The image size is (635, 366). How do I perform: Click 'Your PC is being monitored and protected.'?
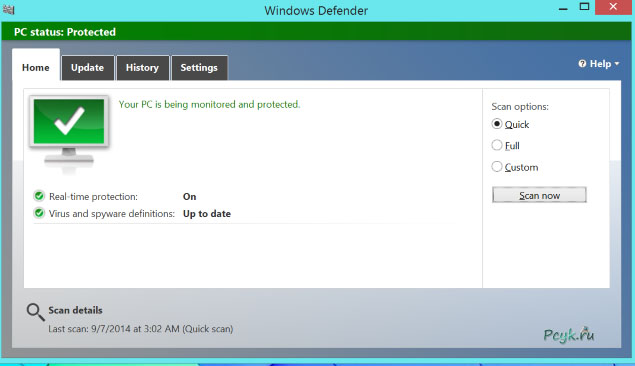coord(209,104)
